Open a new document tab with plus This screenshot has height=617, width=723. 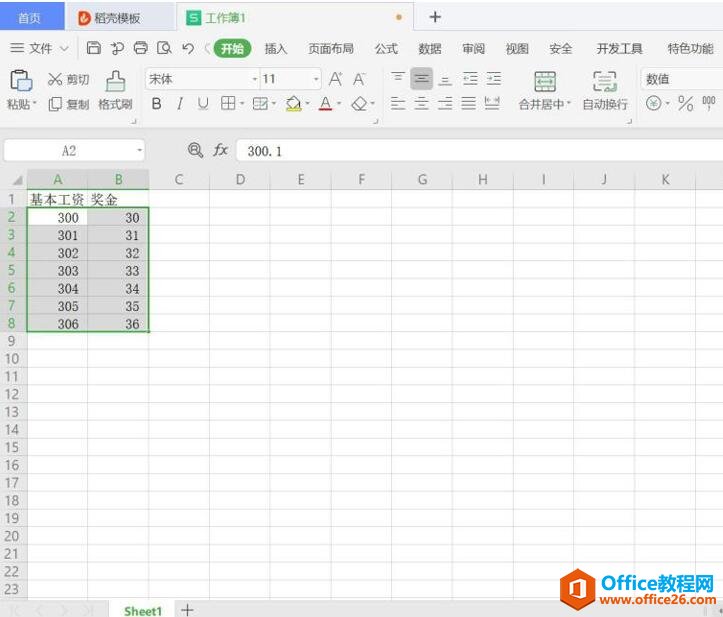(x=435, y=17)
